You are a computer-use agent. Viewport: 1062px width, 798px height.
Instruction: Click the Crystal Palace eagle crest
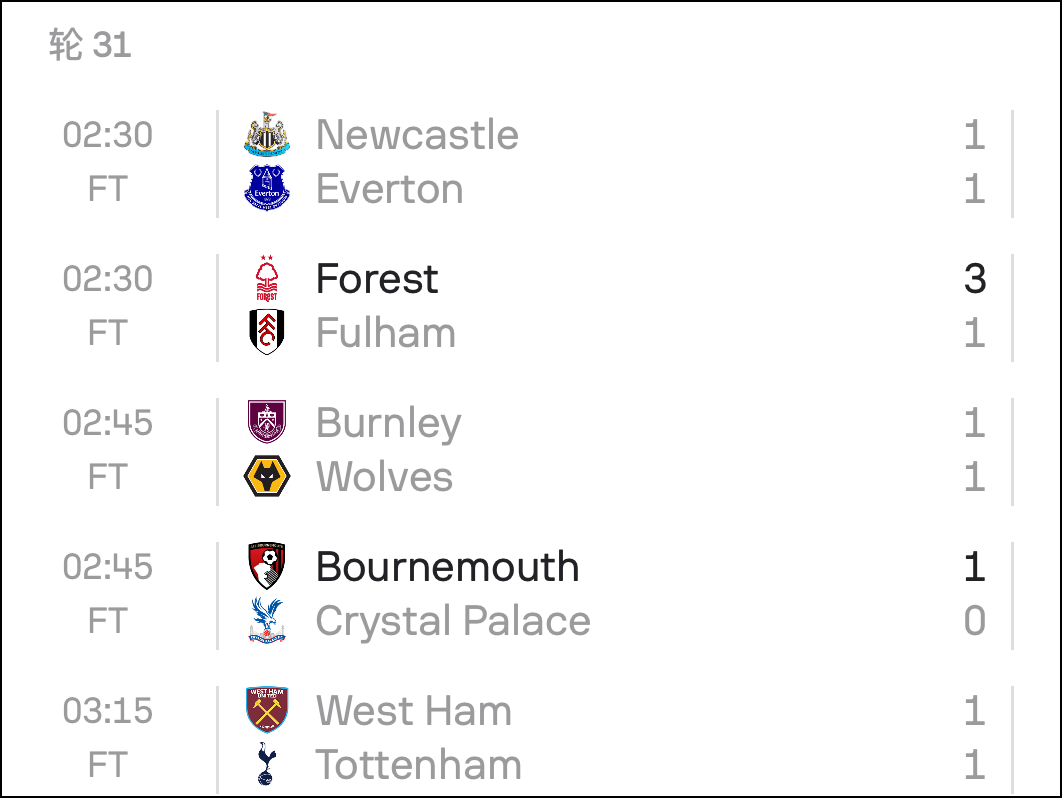point(267,620)
